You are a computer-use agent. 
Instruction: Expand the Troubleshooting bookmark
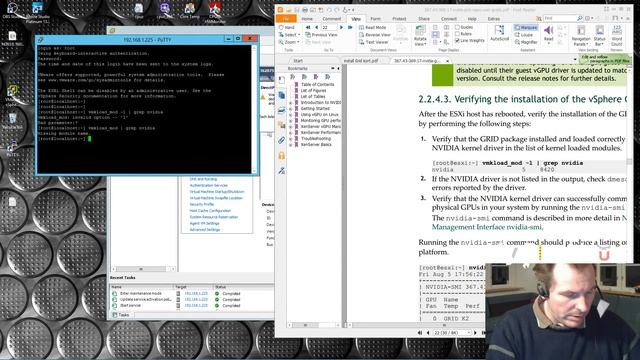tap(291, 139)
